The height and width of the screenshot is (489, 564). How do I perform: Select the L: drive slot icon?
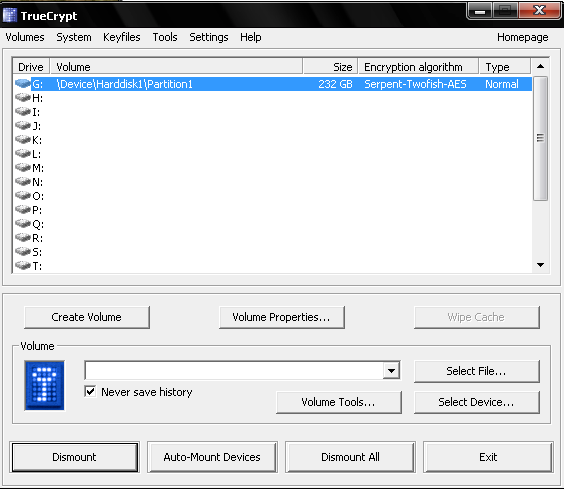[23, 154]
